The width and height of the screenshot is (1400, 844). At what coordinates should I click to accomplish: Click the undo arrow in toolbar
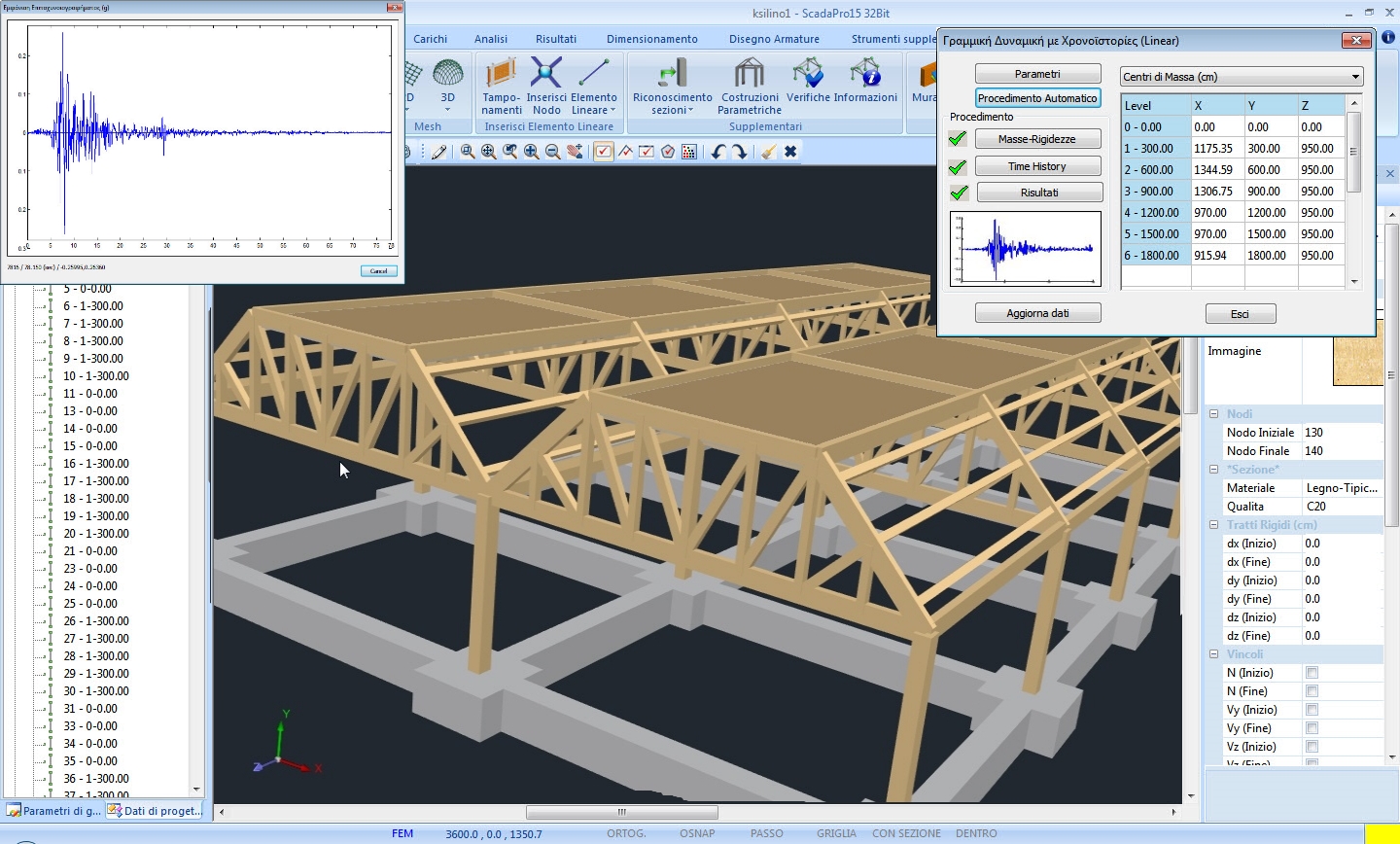[x=717, y=152]
